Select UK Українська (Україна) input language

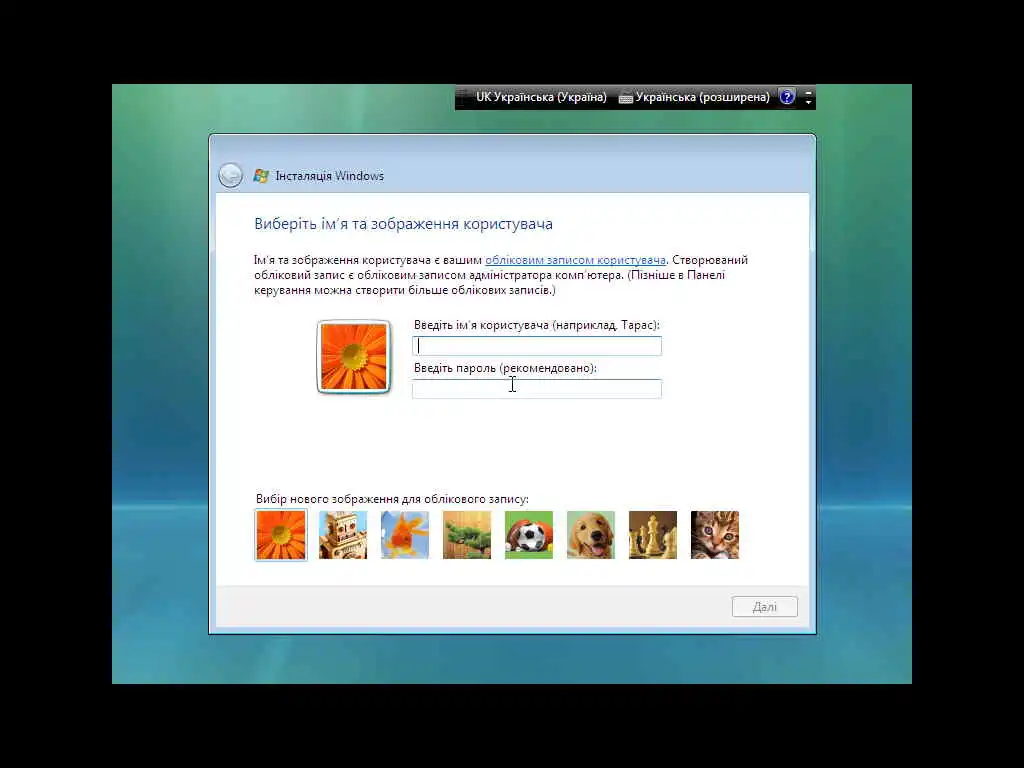[x=541, y=97]
